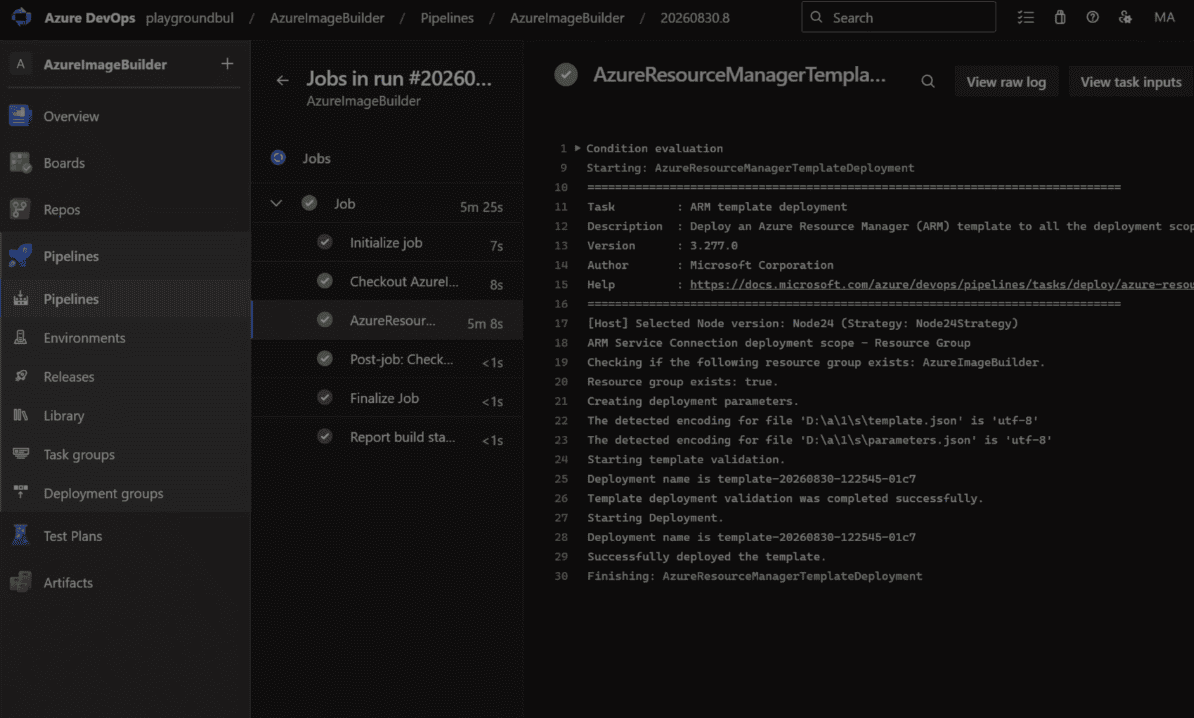Click log line 'Resource group exists: true.'

pos(682,381)
